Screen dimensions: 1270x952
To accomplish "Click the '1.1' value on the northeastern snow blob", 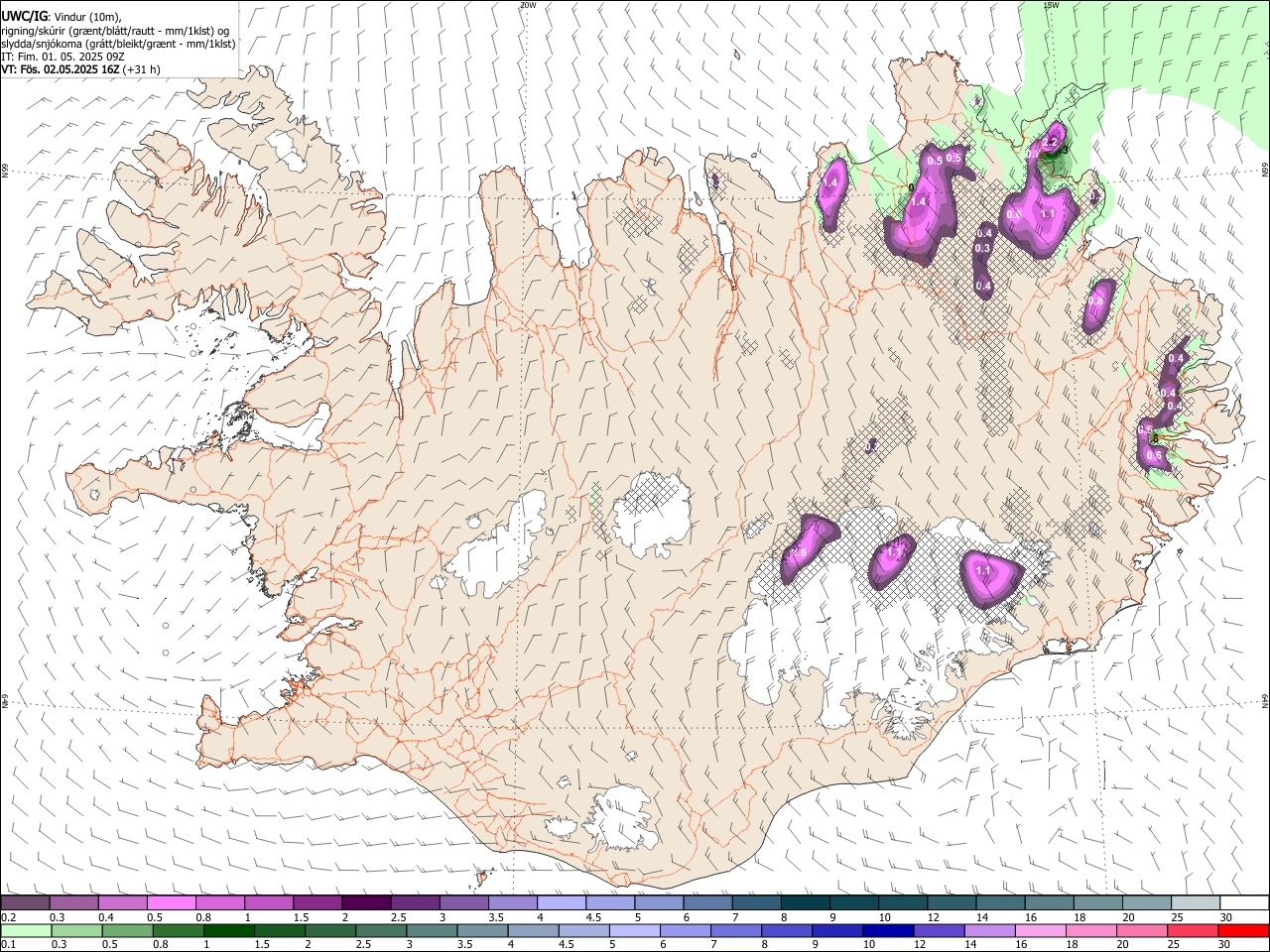I will pos(1048,214).
